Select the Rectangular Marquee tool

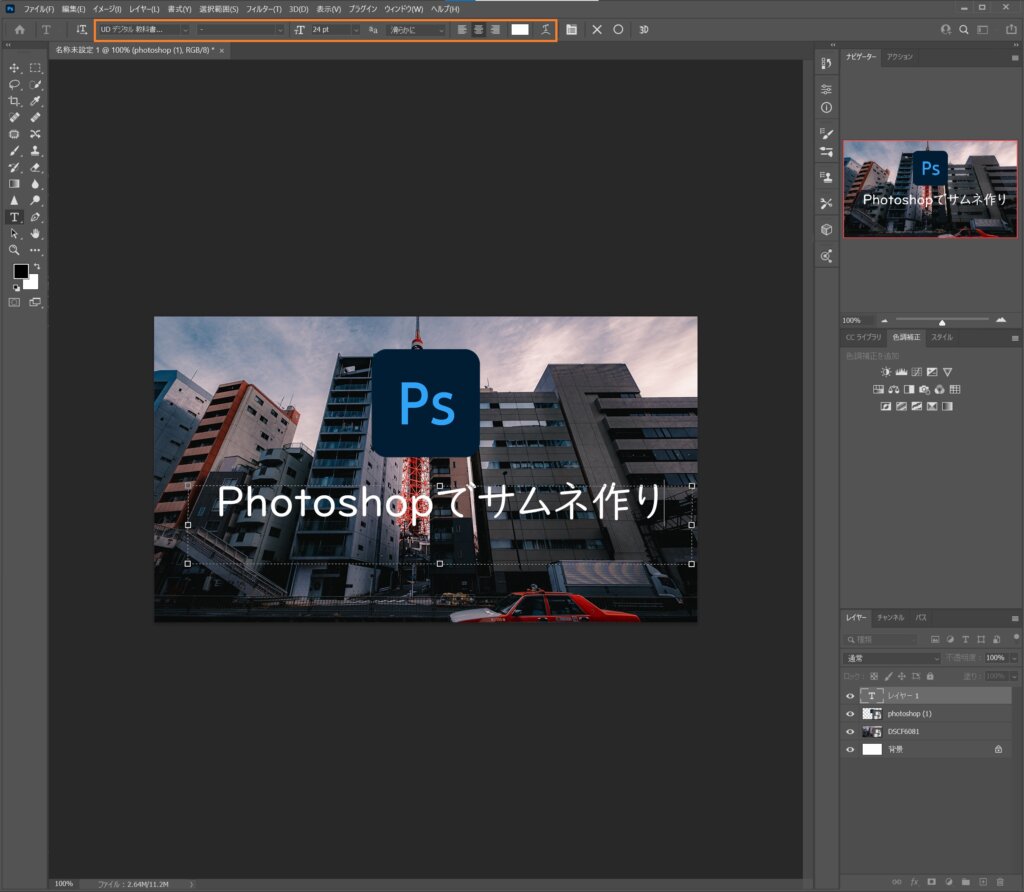coord(35,68)
